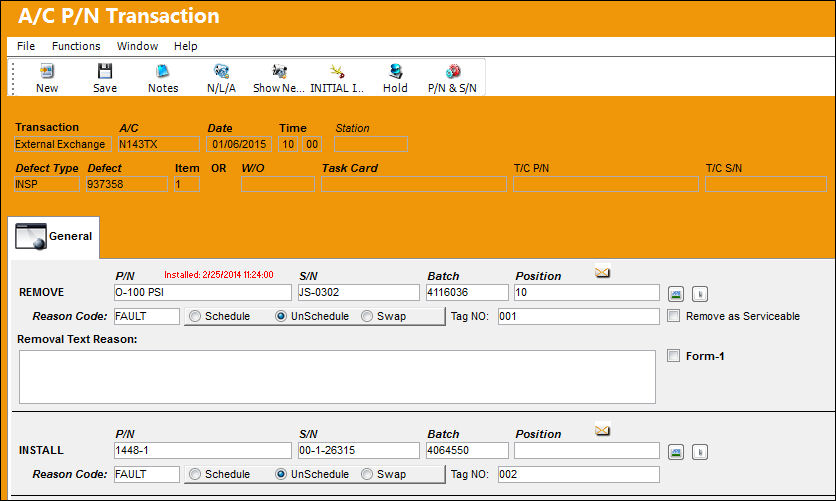Click the Tag NO field 002
Screen dimensions: 836x501
tap(578, 474)
